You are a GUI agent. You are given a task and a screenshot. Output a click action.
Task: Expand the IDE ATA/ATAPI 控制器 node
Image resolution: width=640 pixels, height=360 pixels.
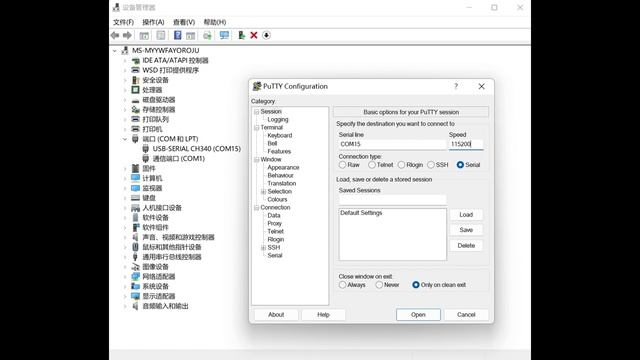[x=125, y=60]
